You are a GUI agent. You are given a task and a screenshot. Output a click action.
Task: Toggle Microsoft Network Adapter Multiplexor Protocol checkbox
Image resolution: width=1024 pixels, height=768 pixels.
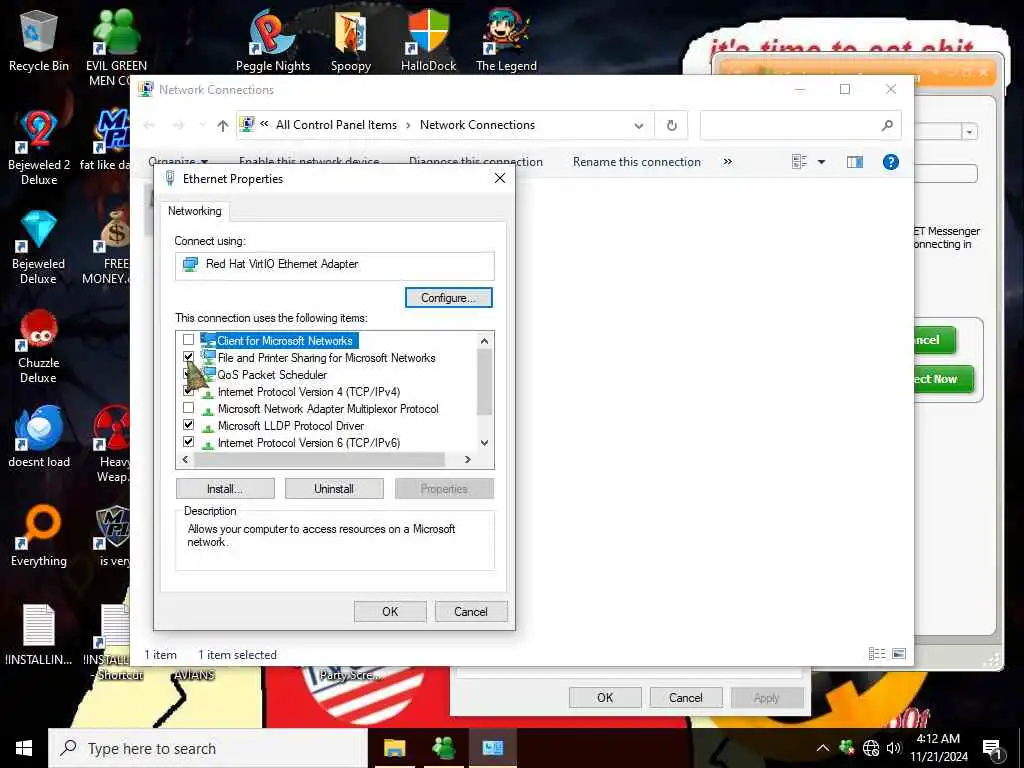[189, 408]
